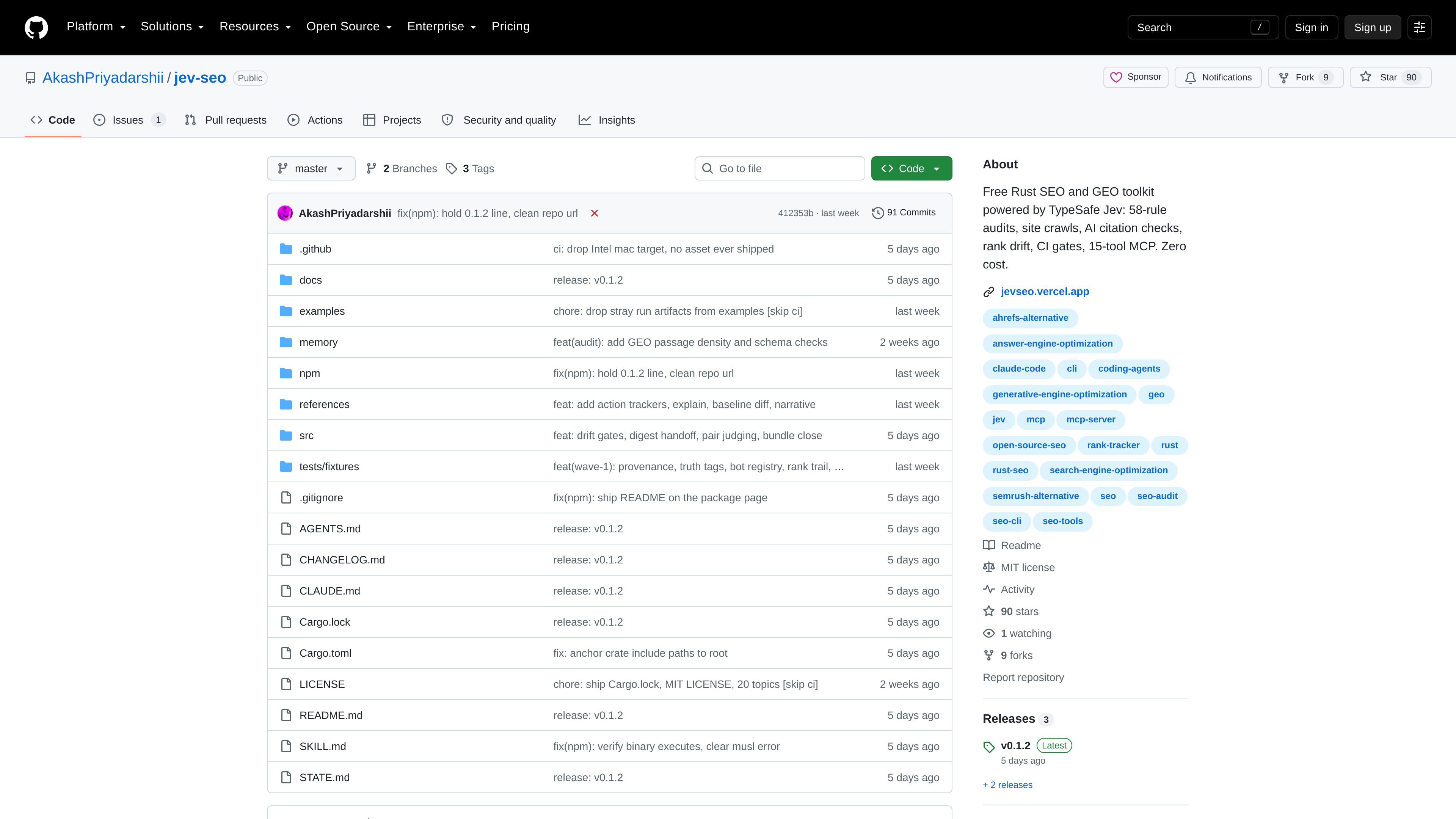The width and height of the screenshot is (1456, 819).
Task: Click the link icon beside jevseo.vercel.app
Action: [x=988, y=292]
